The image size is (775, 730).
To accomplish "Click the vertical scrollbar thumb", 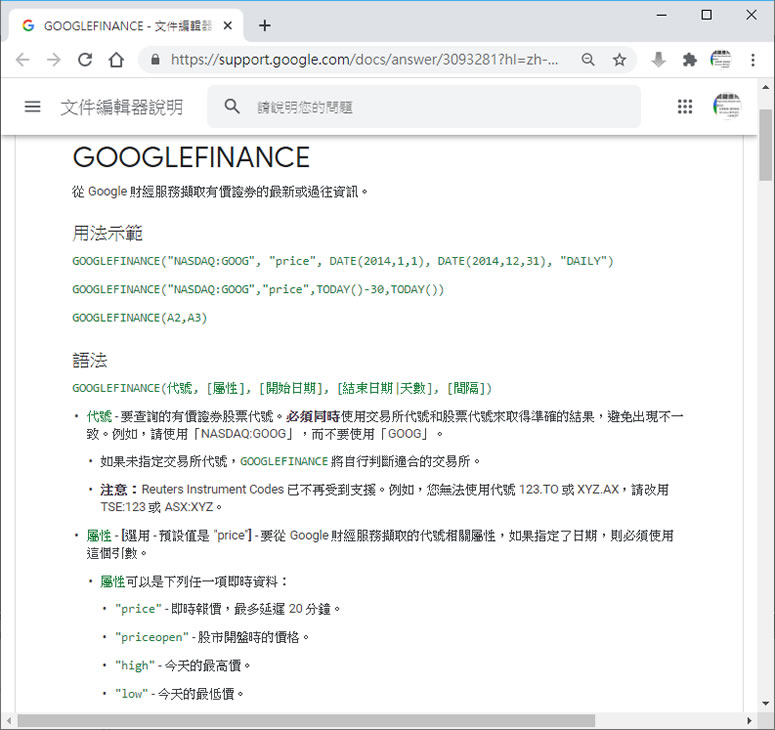I will (x=766, y=144).
